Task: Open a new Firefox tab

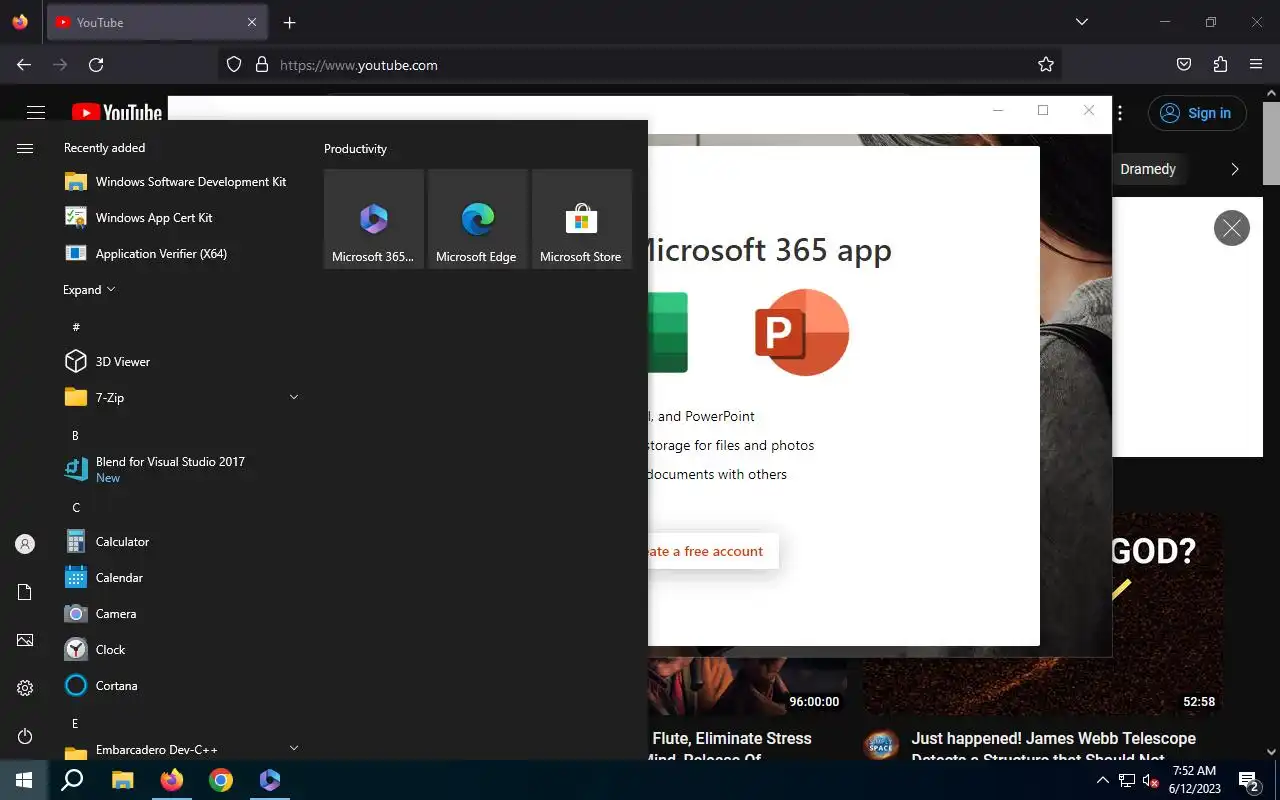Action: (290, 22)
